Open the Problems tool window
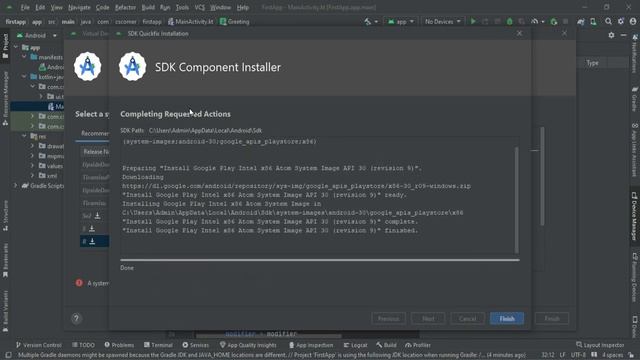 point(119,345)
